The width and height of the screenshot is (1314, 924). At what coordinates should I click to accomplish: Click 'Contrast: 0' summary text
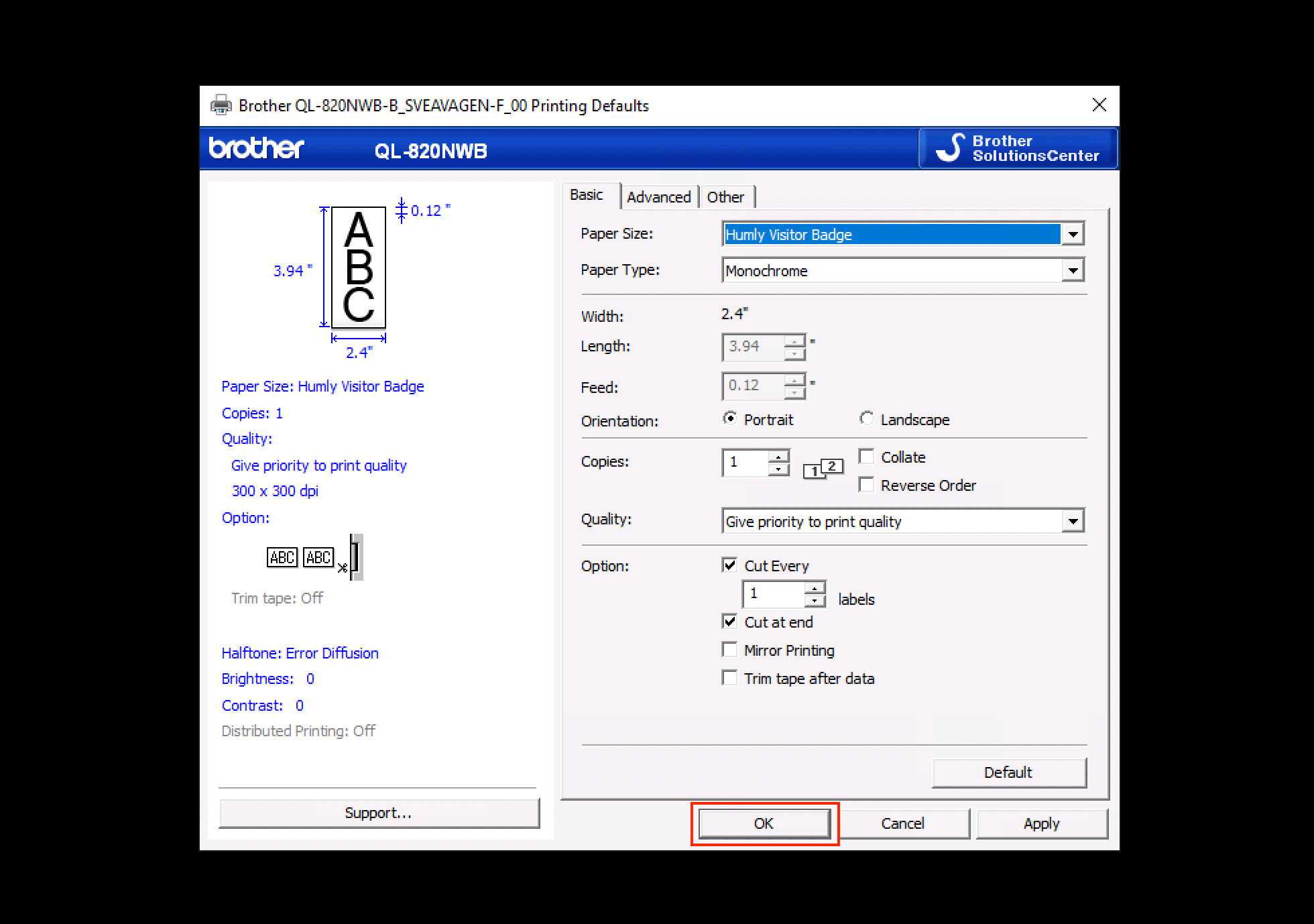[x=262, y=705]
